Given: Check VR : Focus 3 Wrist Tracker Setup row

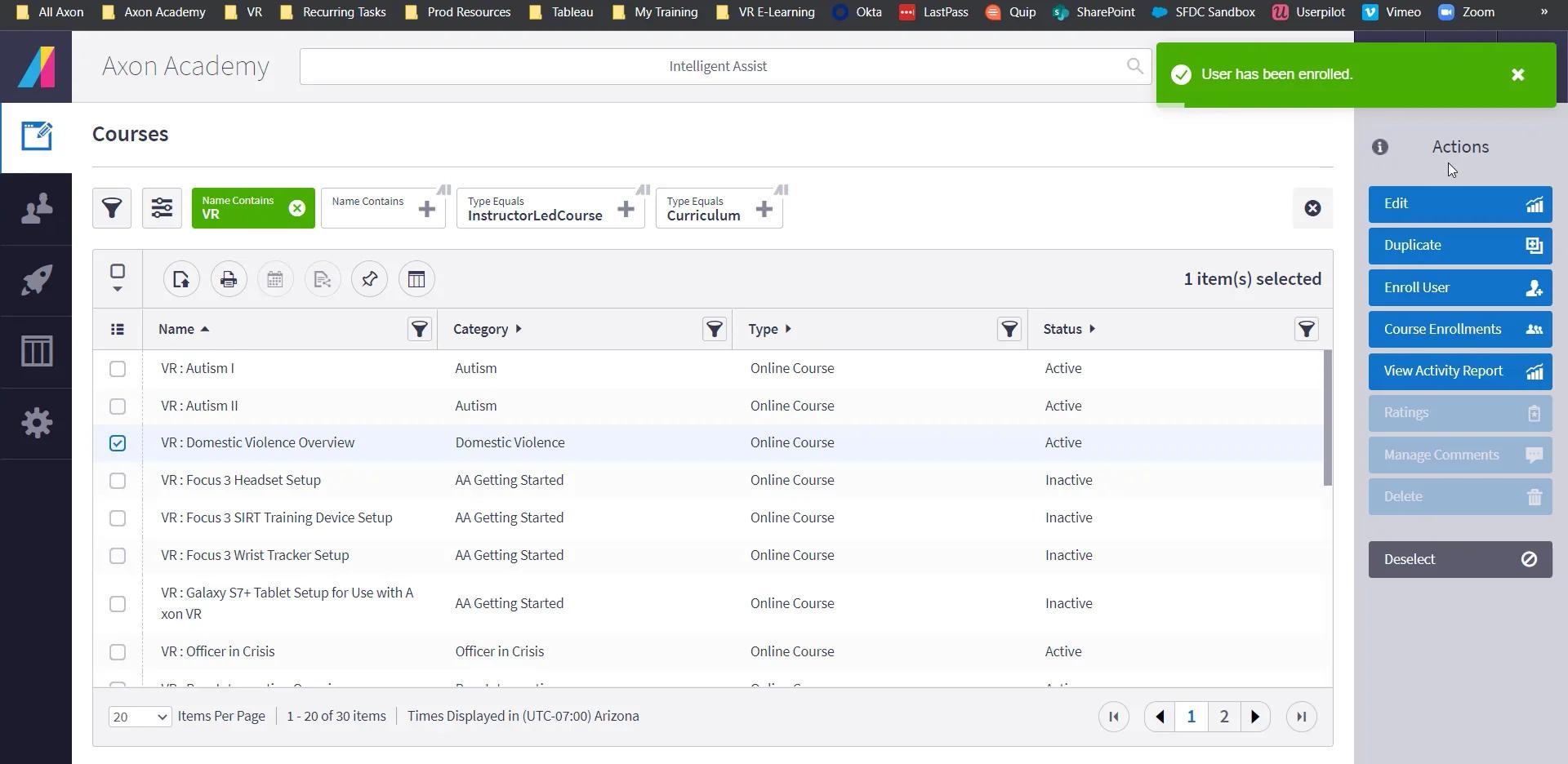Looking at the screenshot, I should (118, 556).
